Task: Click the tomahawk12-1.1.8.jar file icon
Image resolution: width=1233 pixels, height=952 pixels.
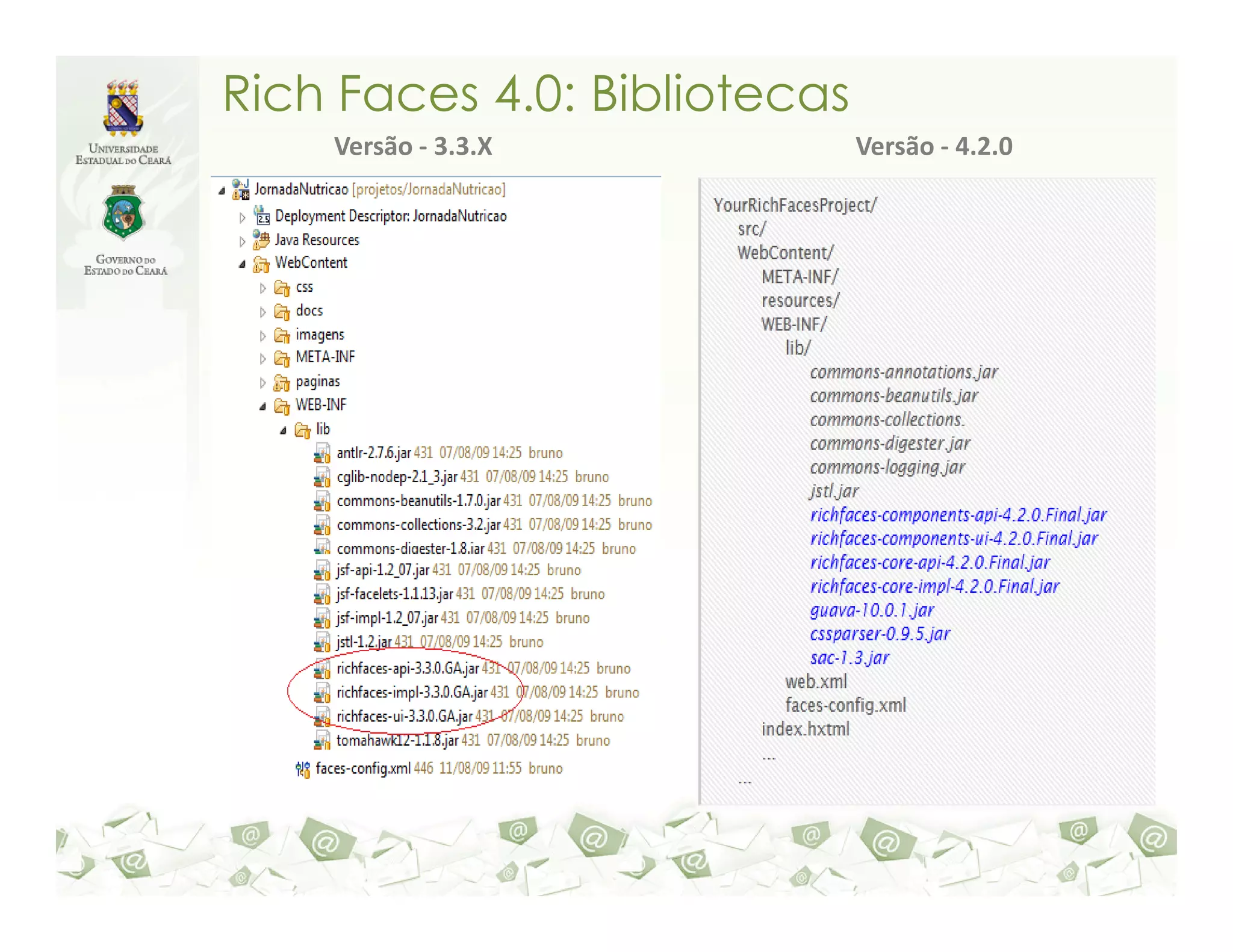Action: click(322, 741)
